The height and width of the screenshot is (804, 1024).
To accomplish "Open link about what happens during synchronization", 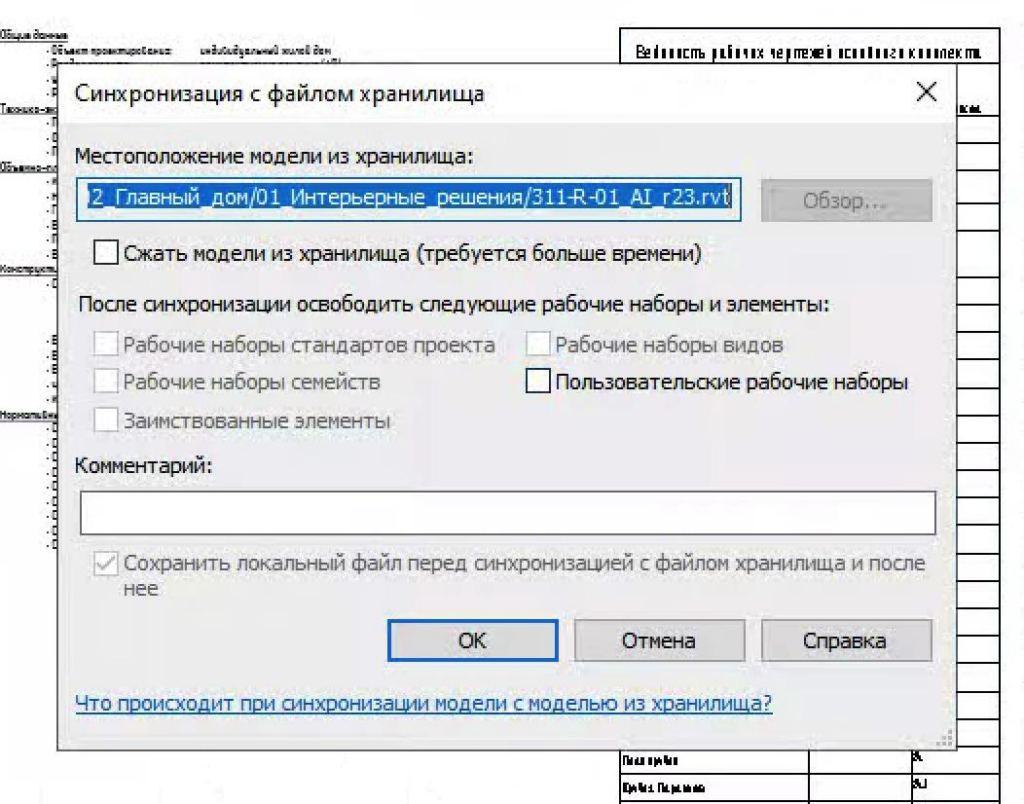I will click(423, 703).
